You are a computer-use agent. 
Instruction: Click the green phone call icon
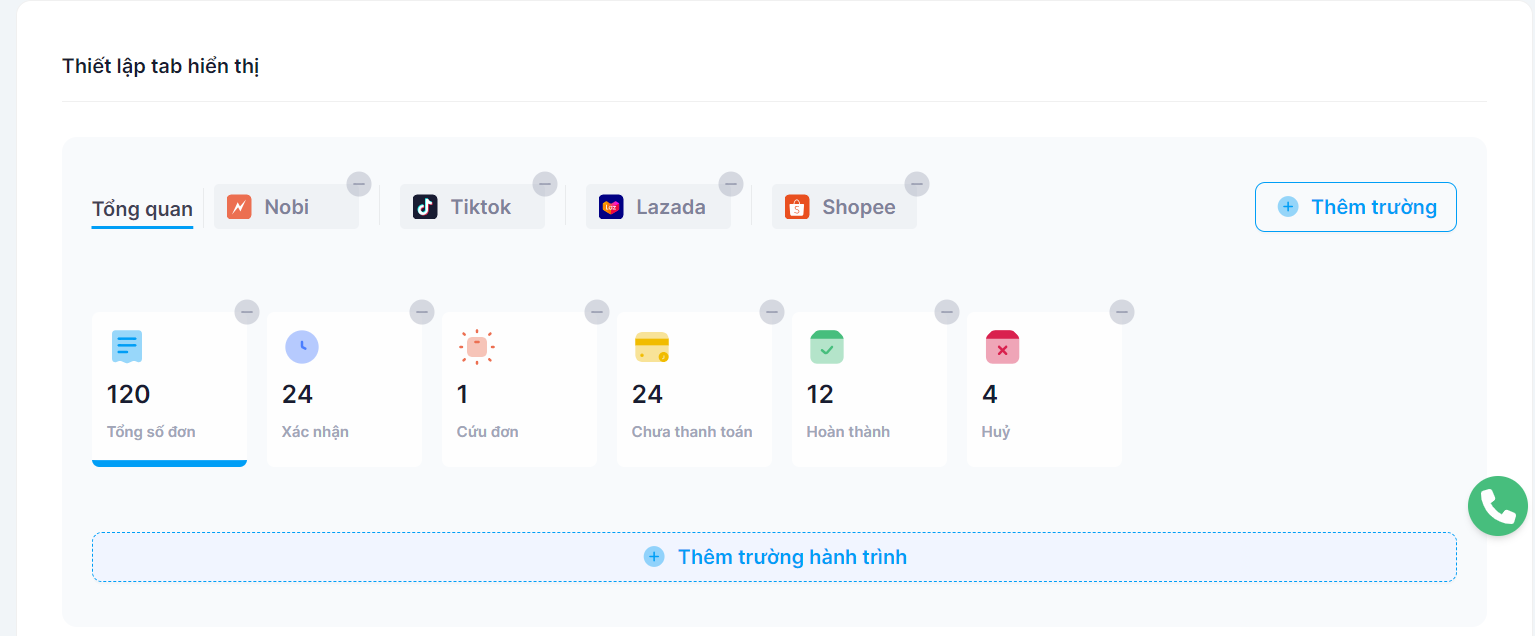[x=1497, y=506]
